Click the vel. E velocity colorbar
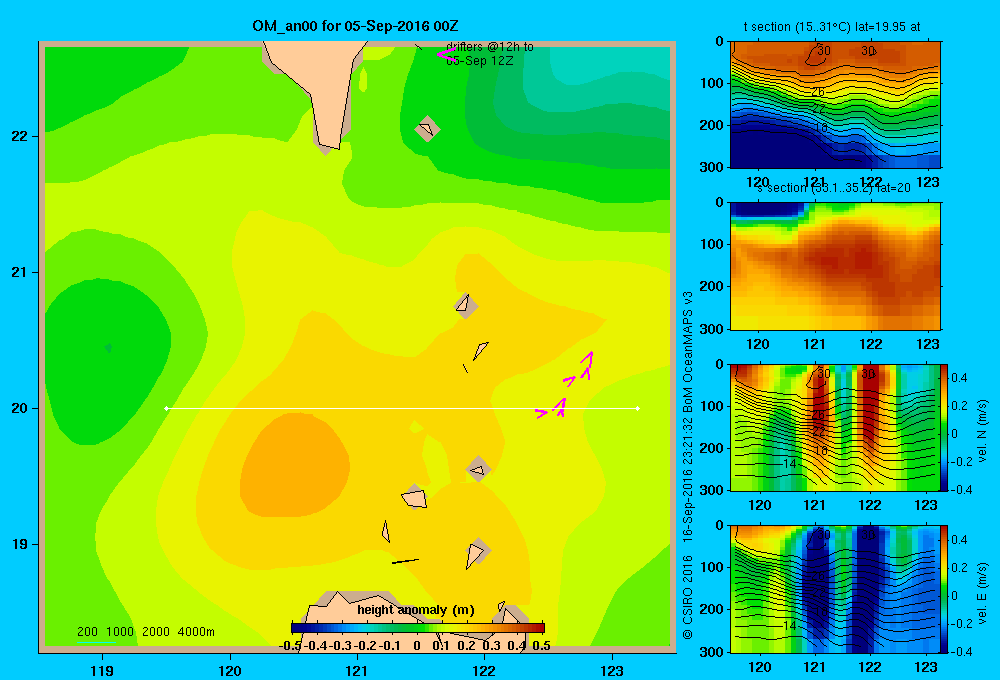 944,588
